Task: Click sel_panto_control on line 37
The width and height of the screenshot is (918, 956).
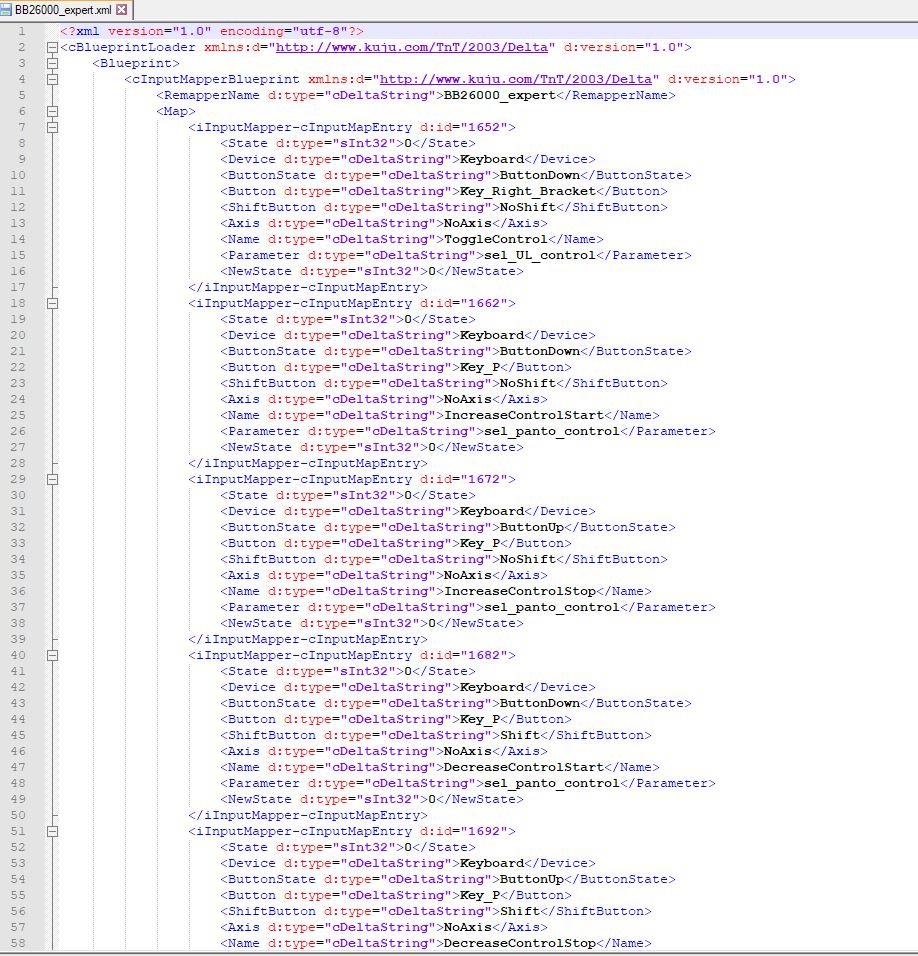Action: pyautogui.click(x=552, y=607)
